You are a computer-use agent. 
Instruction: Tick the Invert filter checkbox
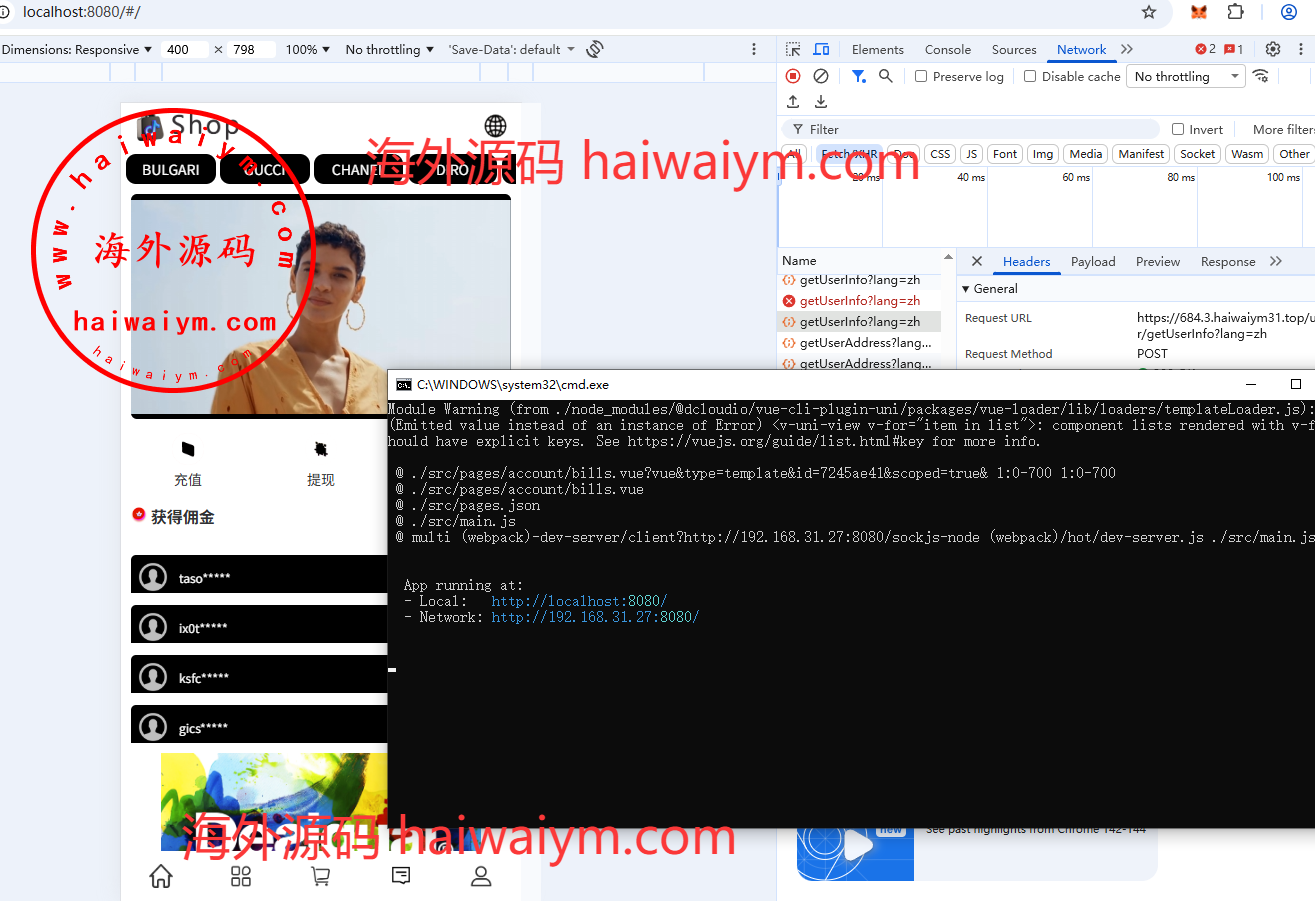tap(1178, 130)
